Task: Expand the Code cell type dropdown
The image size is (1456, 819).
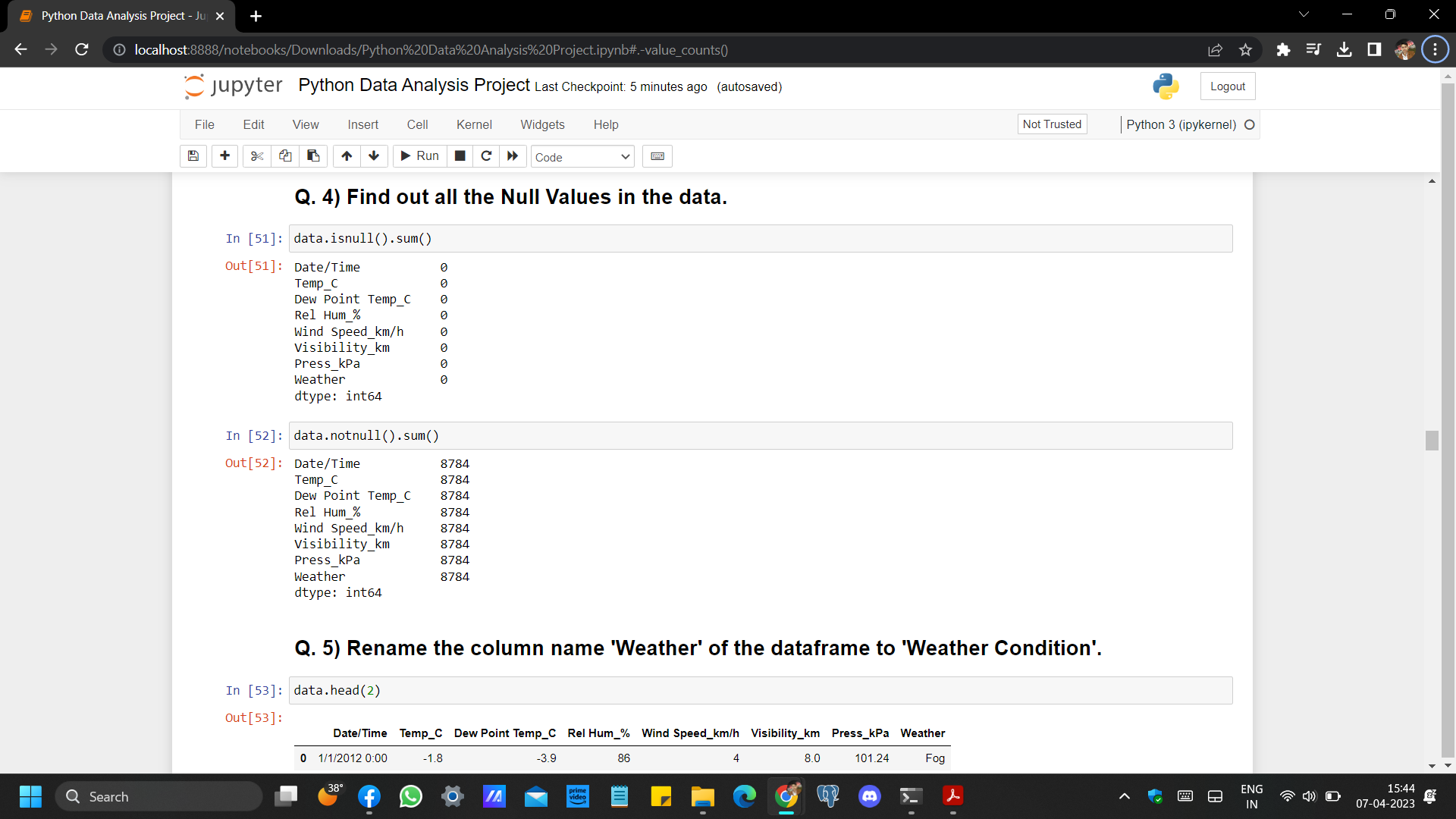Action: click(x=582, y=157)
